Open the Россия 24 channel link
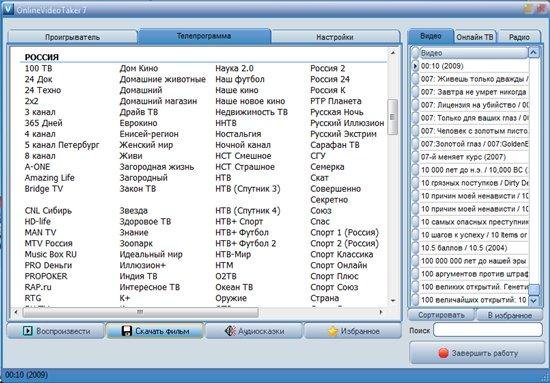This screenshot has width=550, height=383. click(x=330, y=79)
